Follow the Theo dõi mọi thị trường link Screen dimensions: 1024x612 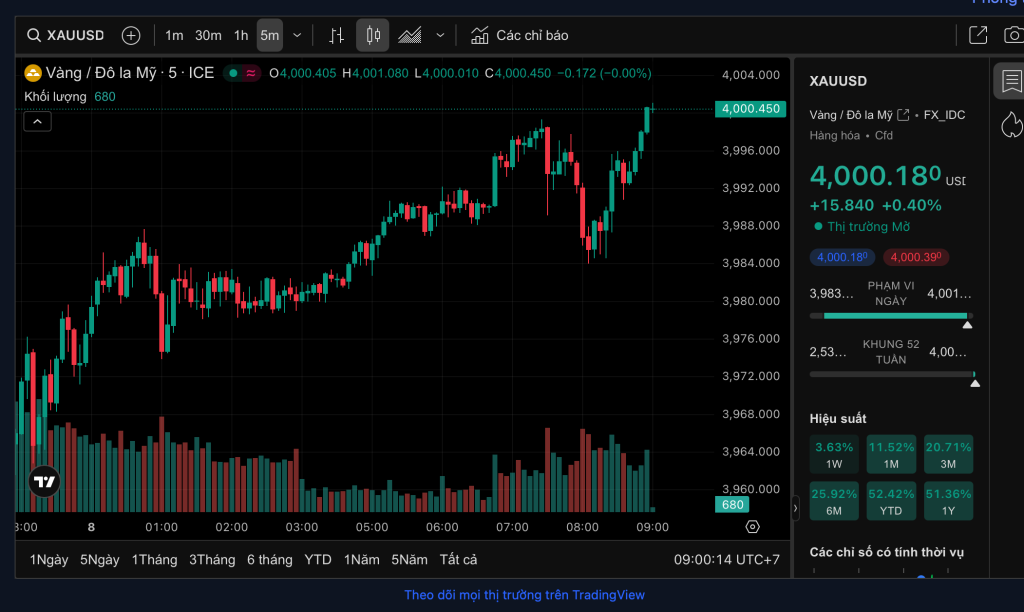(x=524, y=595)
